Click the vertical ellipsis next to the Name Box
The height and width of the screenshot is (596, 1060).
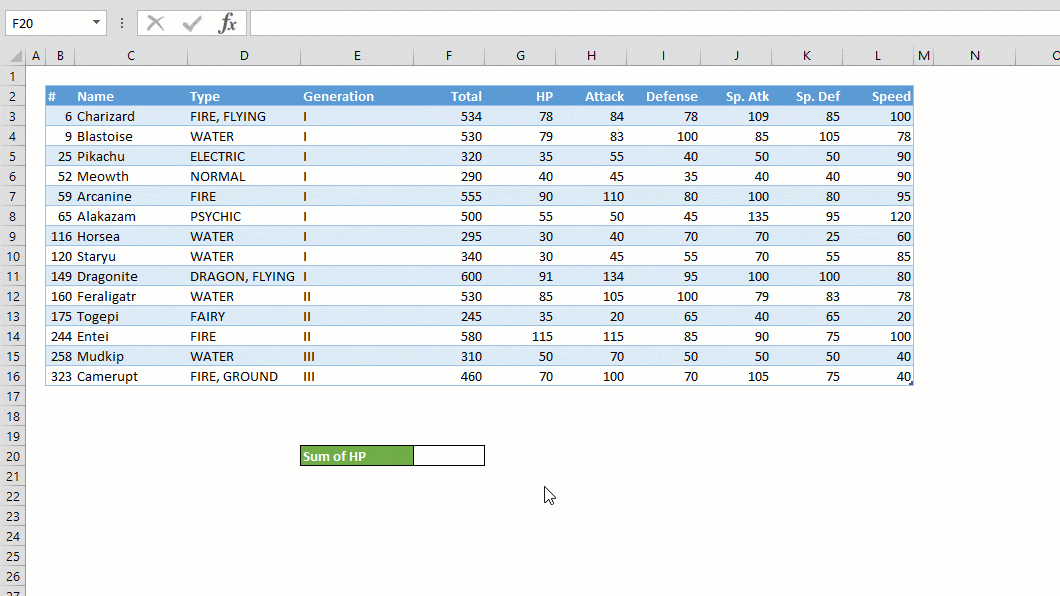tap(120, 22)
